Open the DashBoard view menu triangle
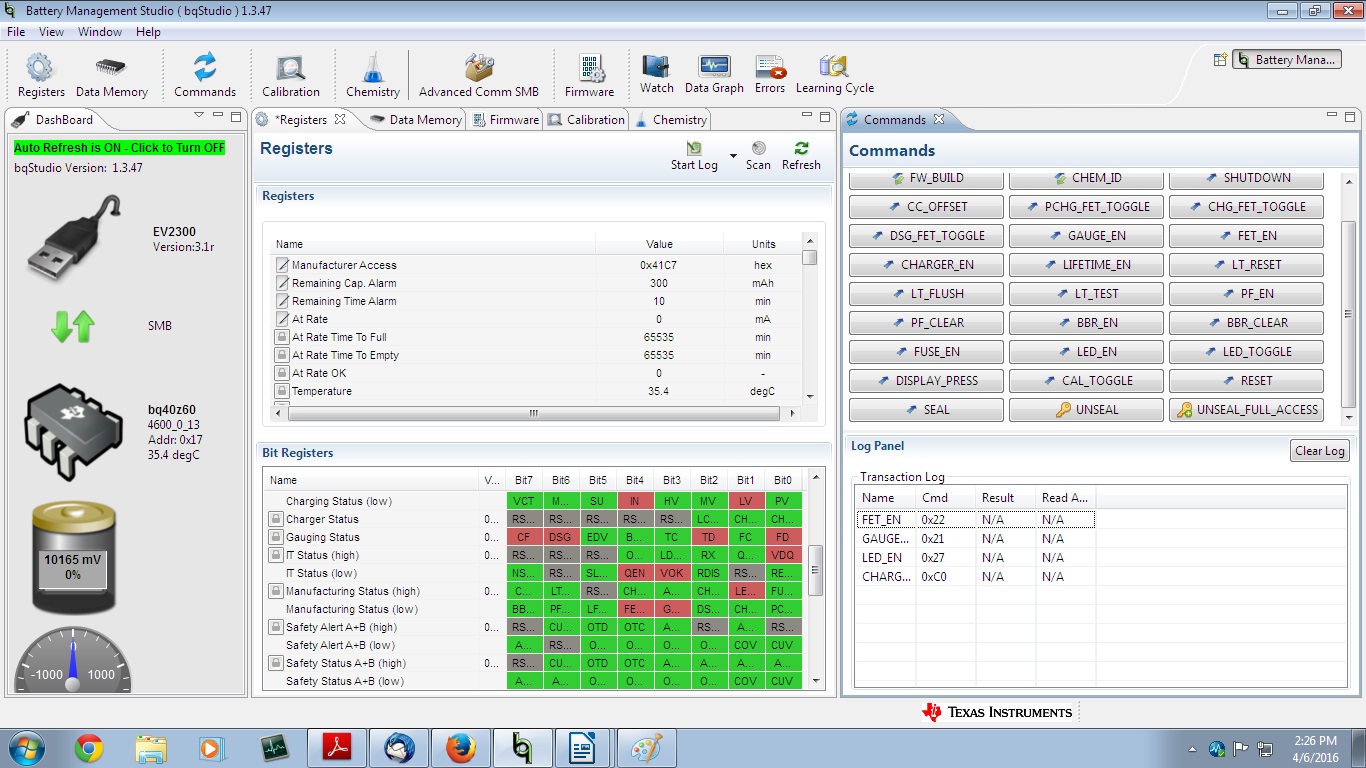Viewport: 1366px width, 768px height. click(x=198, y=117)
